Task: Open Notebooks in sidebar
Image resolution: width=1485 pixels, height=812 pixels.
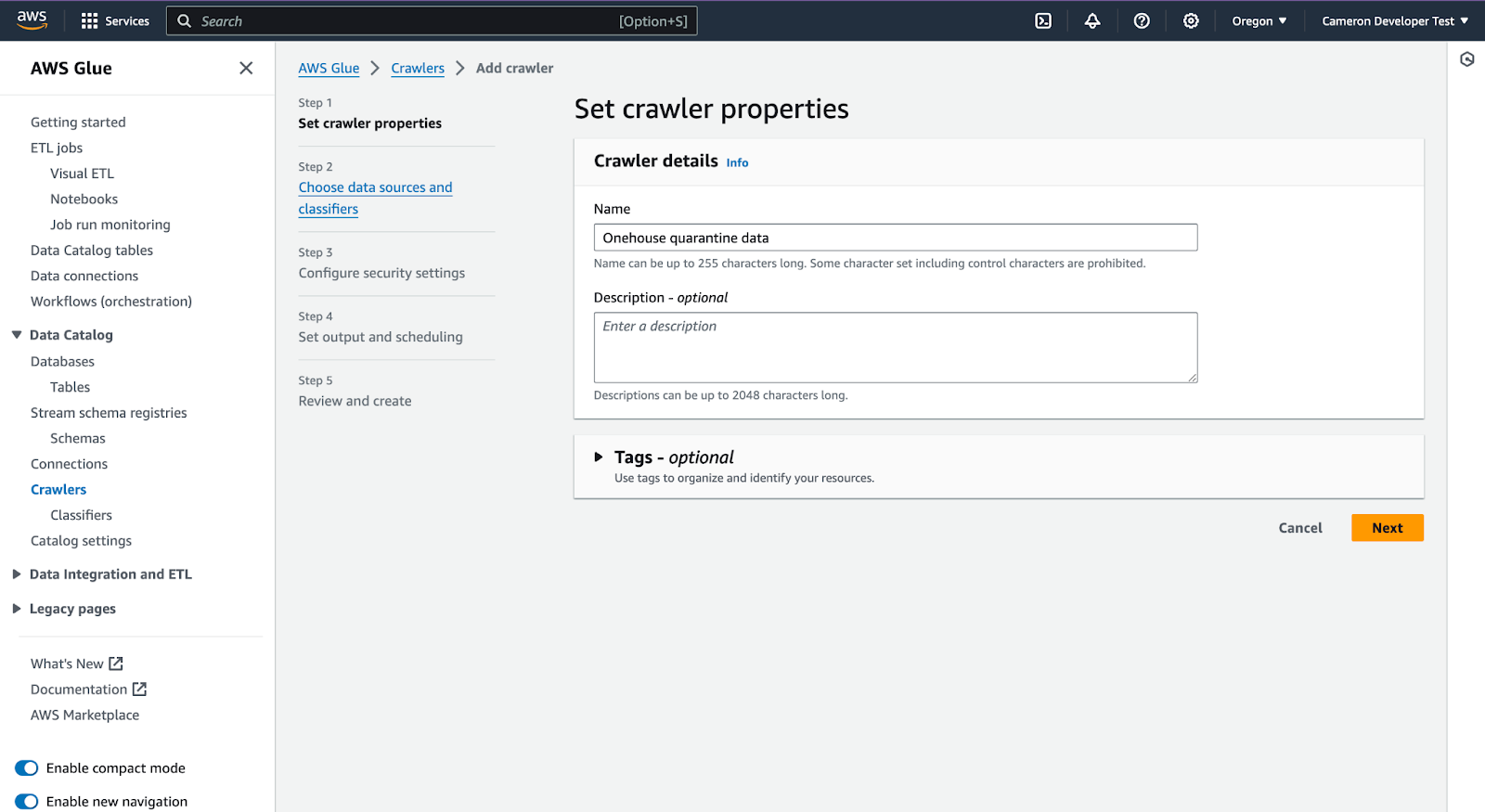Action: tap(84, 200)
